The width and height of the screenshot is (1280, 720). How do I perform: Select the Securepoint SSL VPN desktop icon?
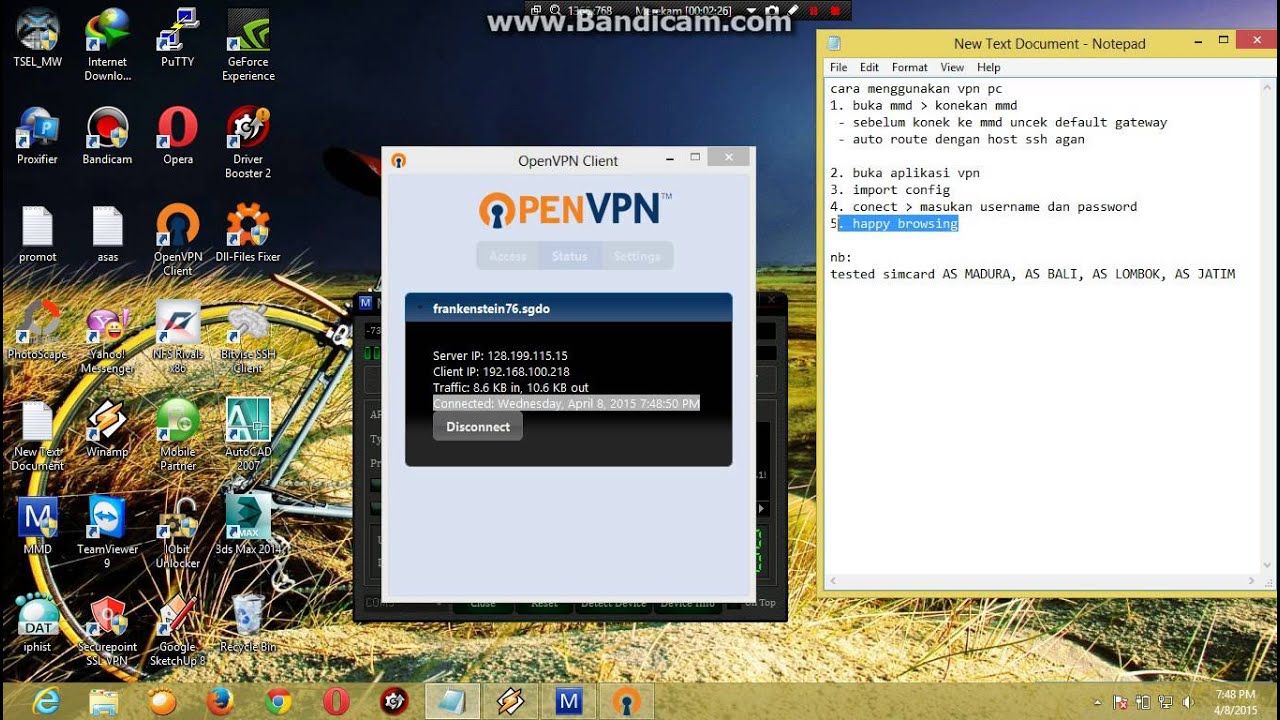click(107, 630)
